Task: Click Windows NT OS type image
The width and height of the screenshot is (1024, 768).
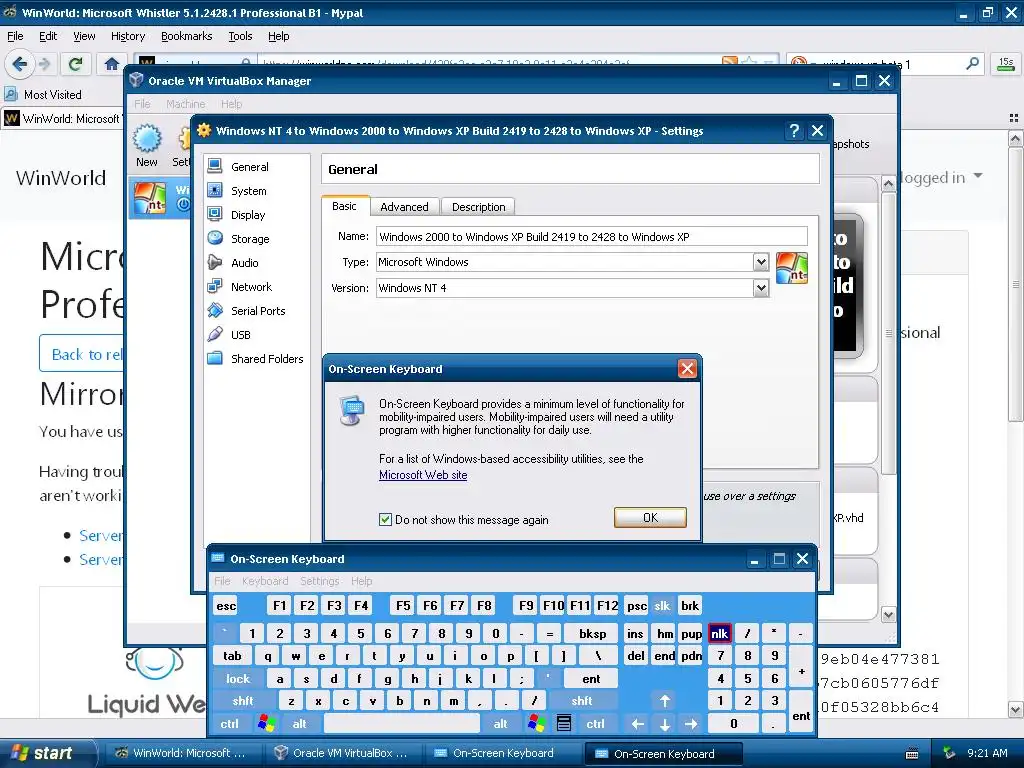Action: 792,268
